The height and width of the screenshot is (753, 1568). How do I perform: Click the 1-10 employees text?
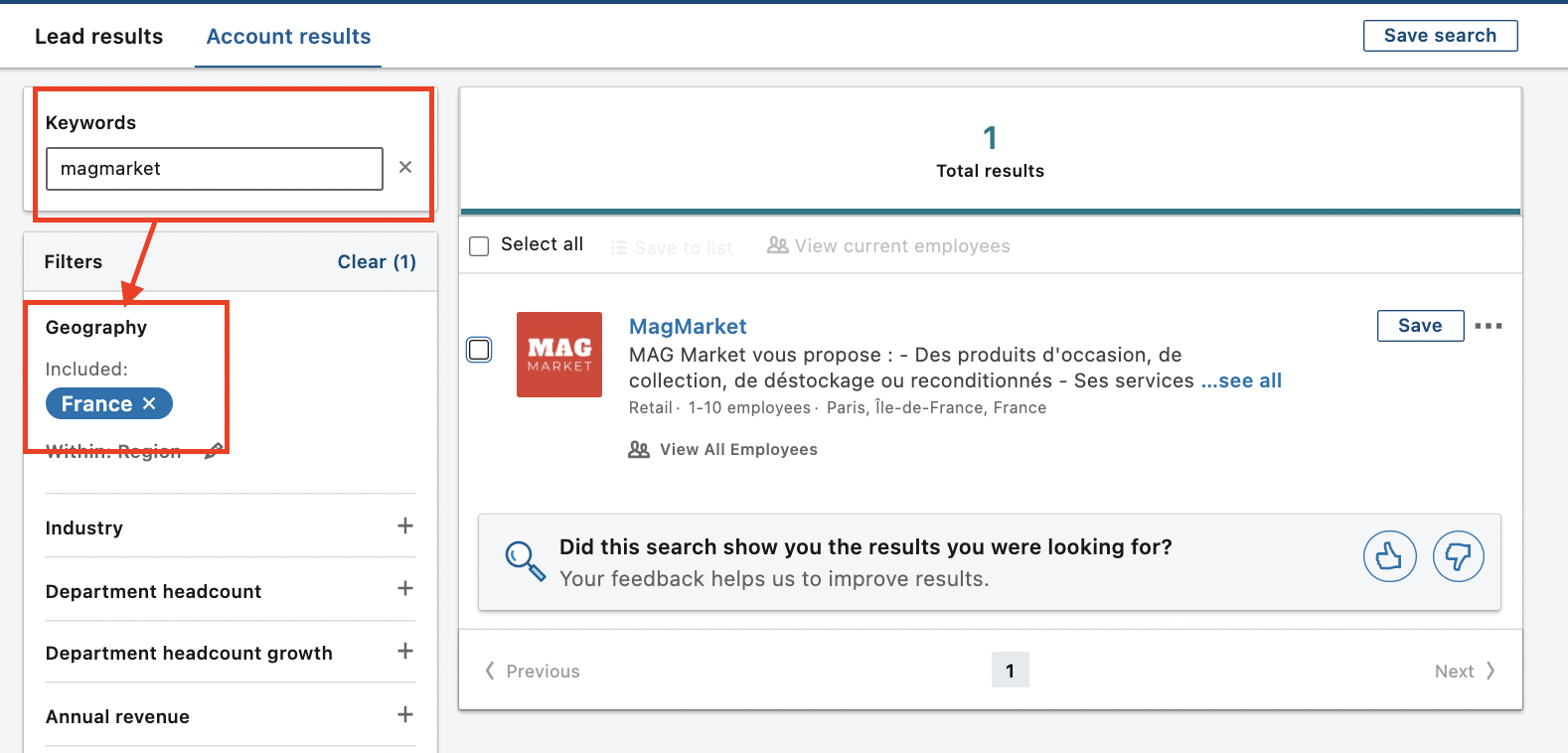749,408
